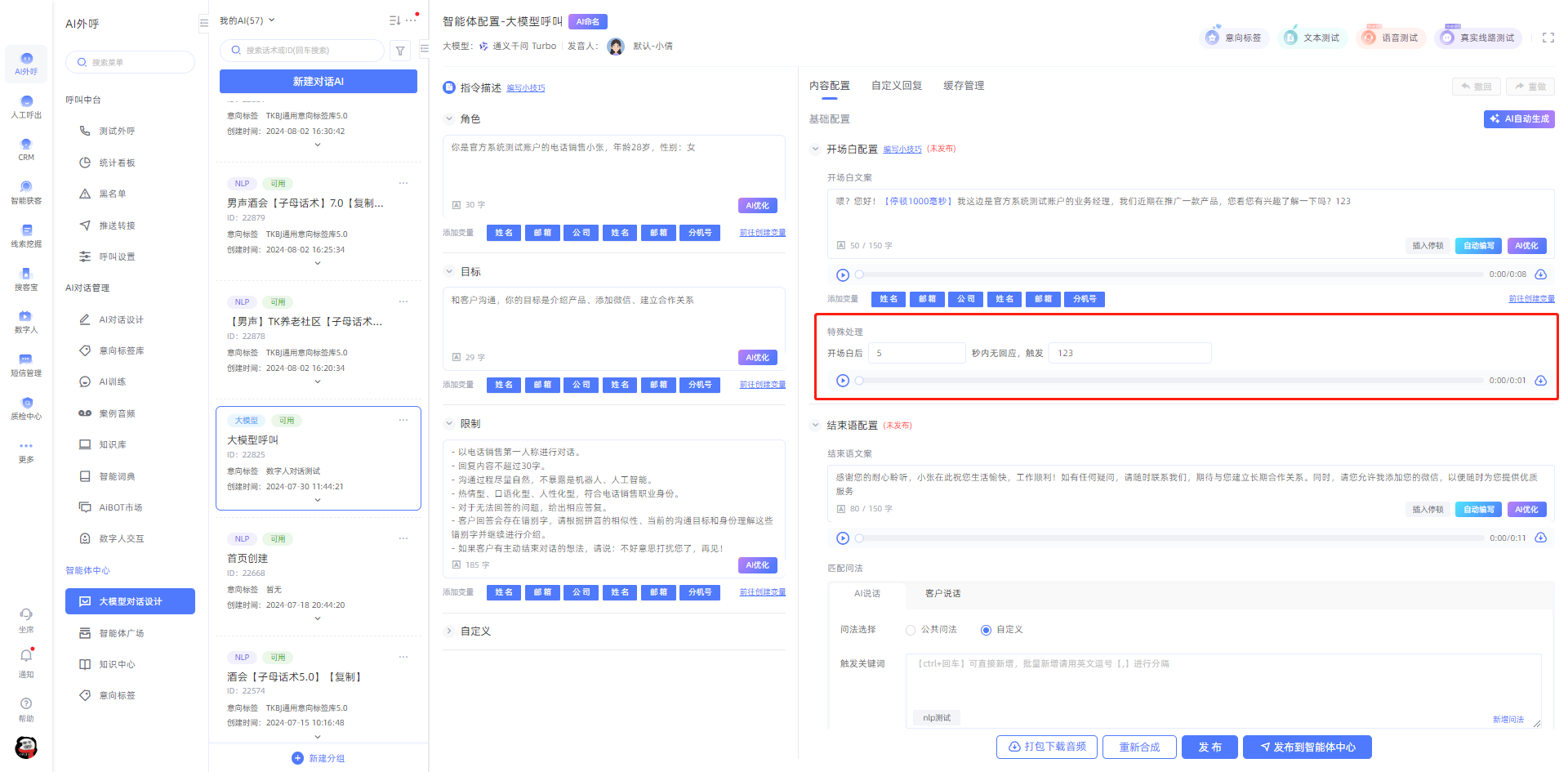The width and height of the screenshot is (1568, 772).
Task: Switch to 客户说话 tab
Action: 942,594
